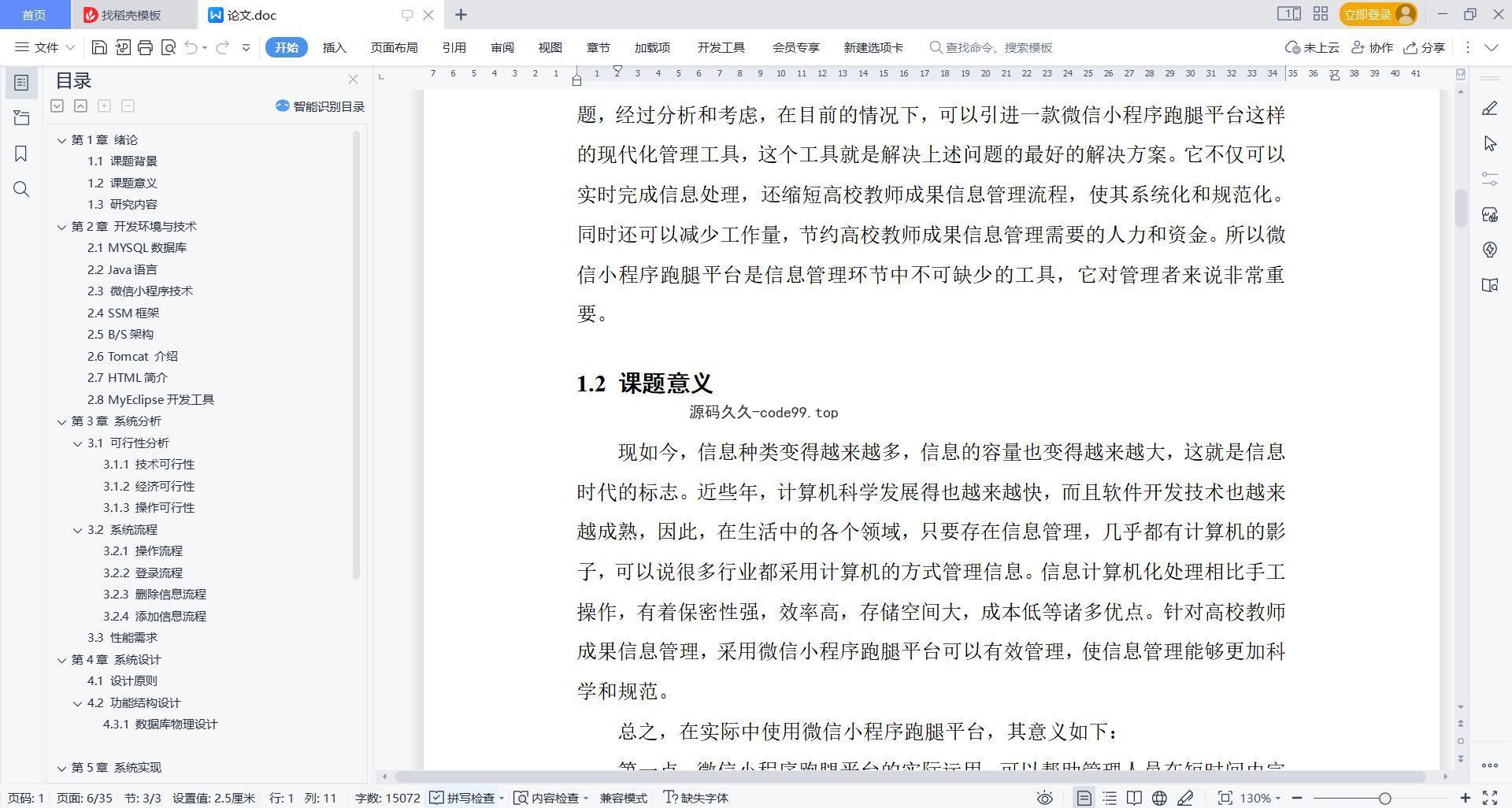The image size is (1512, 808).
Task: Jump to 2.3 微信小程序技术 heading
Action: [140, 291]
